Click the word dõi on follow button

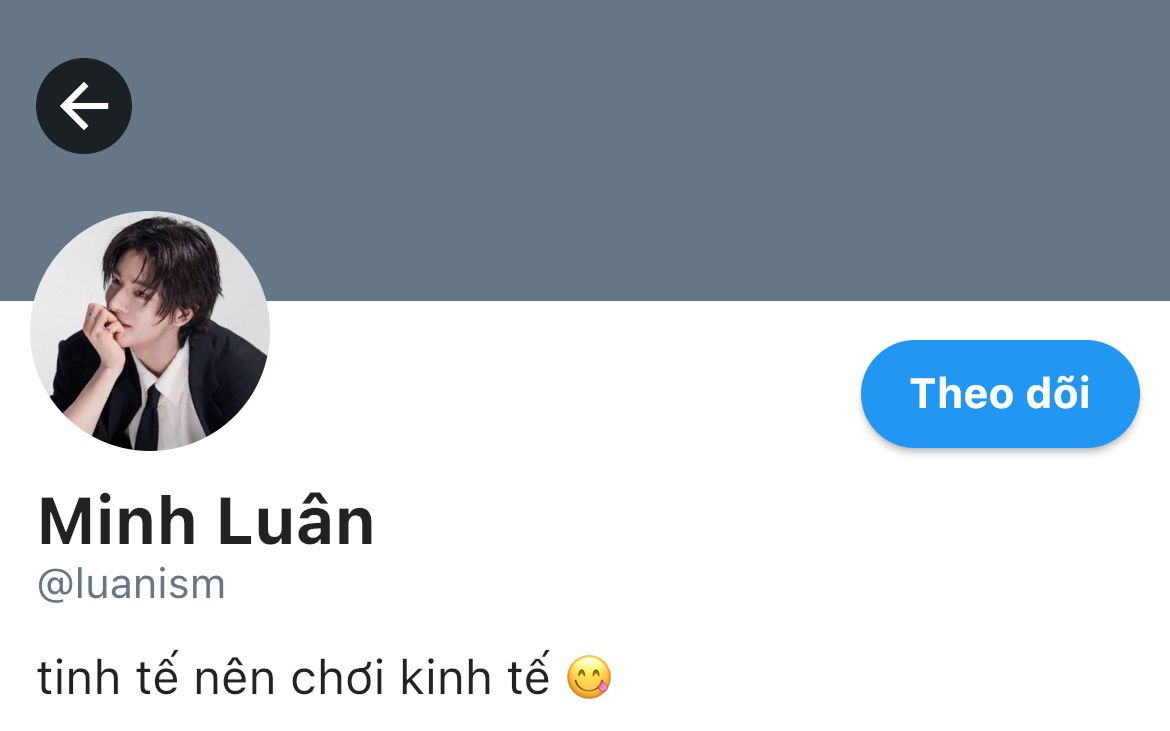1058,393
